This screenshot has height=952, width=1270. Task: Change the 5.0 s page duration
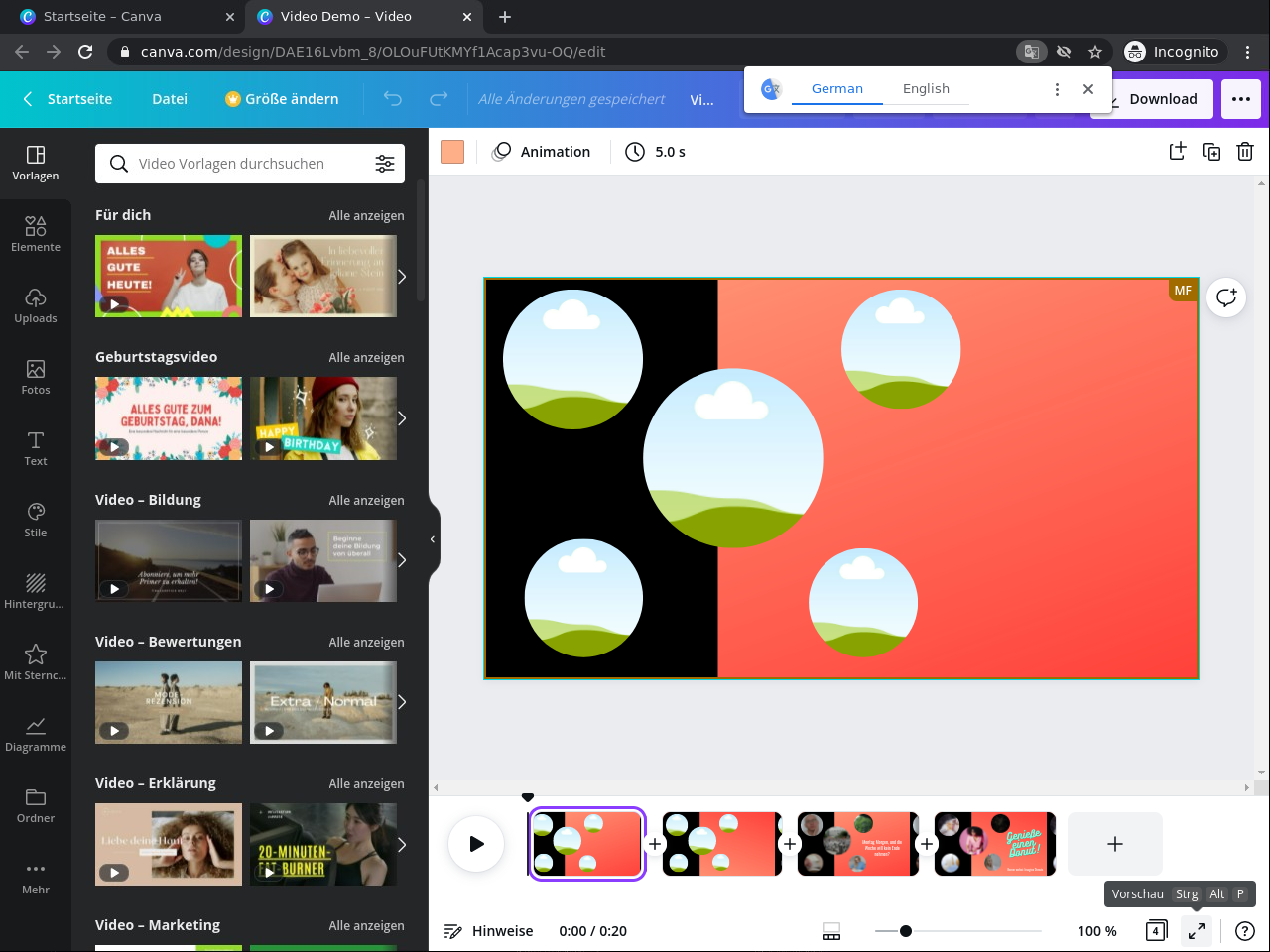tap(656, 152)
